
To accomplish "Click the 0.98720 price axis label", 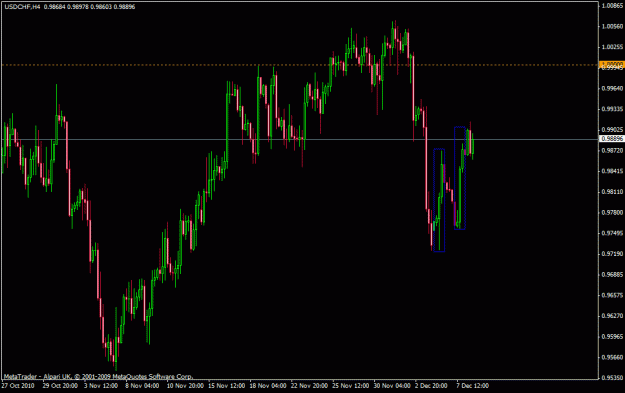I will click(612, 150).
